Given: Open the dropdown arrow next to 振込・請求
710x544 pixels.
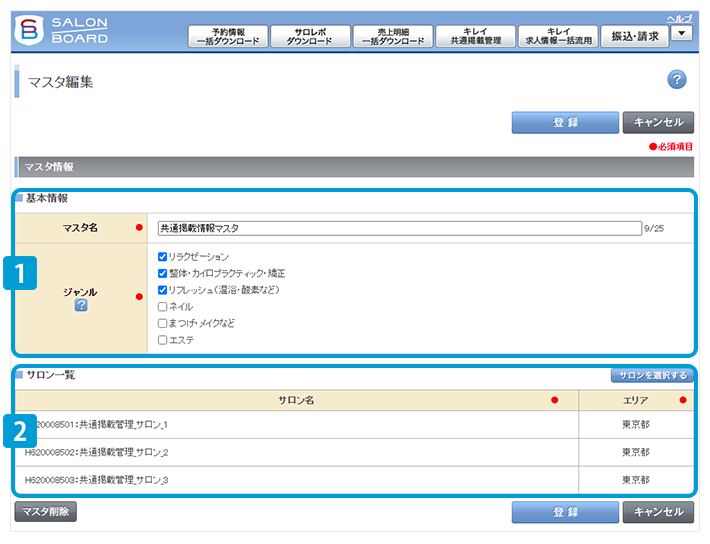Looking at the screenshot, I should coord(681,33).
